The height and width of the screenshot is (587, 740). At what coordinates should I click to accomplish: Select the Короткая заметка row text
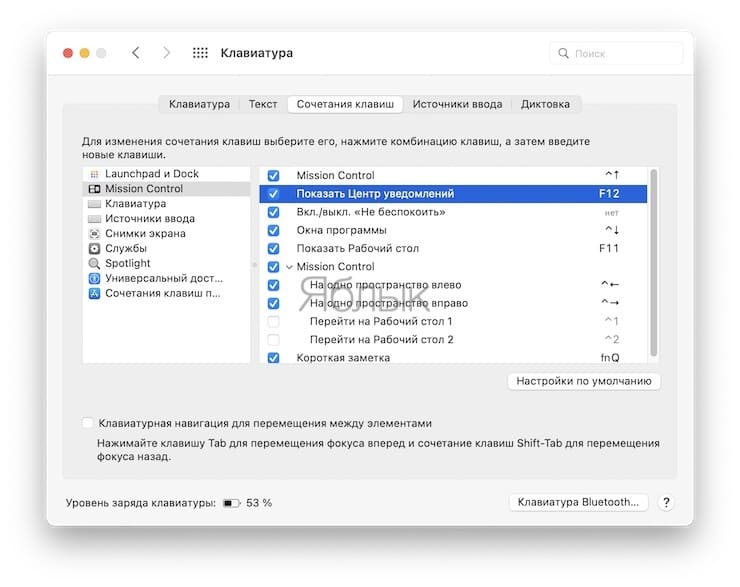point(343,358)
